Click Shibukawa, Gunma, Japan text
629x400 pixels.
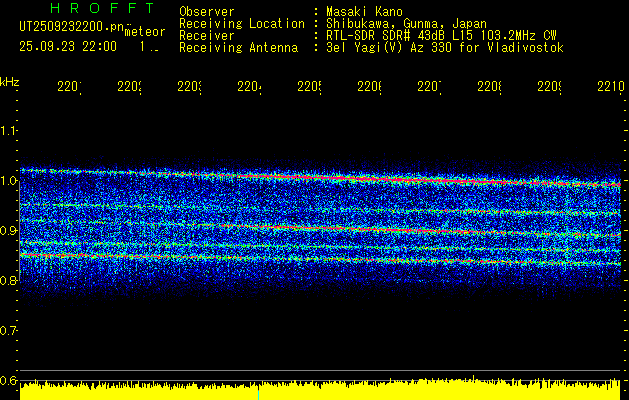[x=406, y=24]
